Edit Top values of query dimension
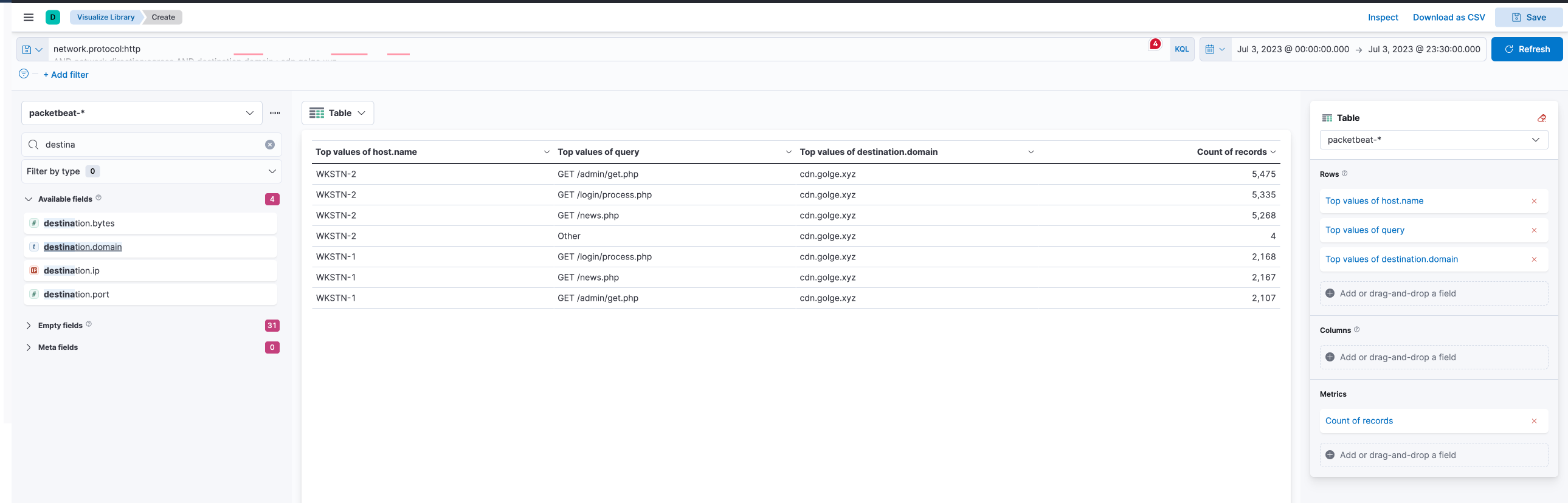The width and height of the screenshot is (1568, 503). [x=1365, y=230]
